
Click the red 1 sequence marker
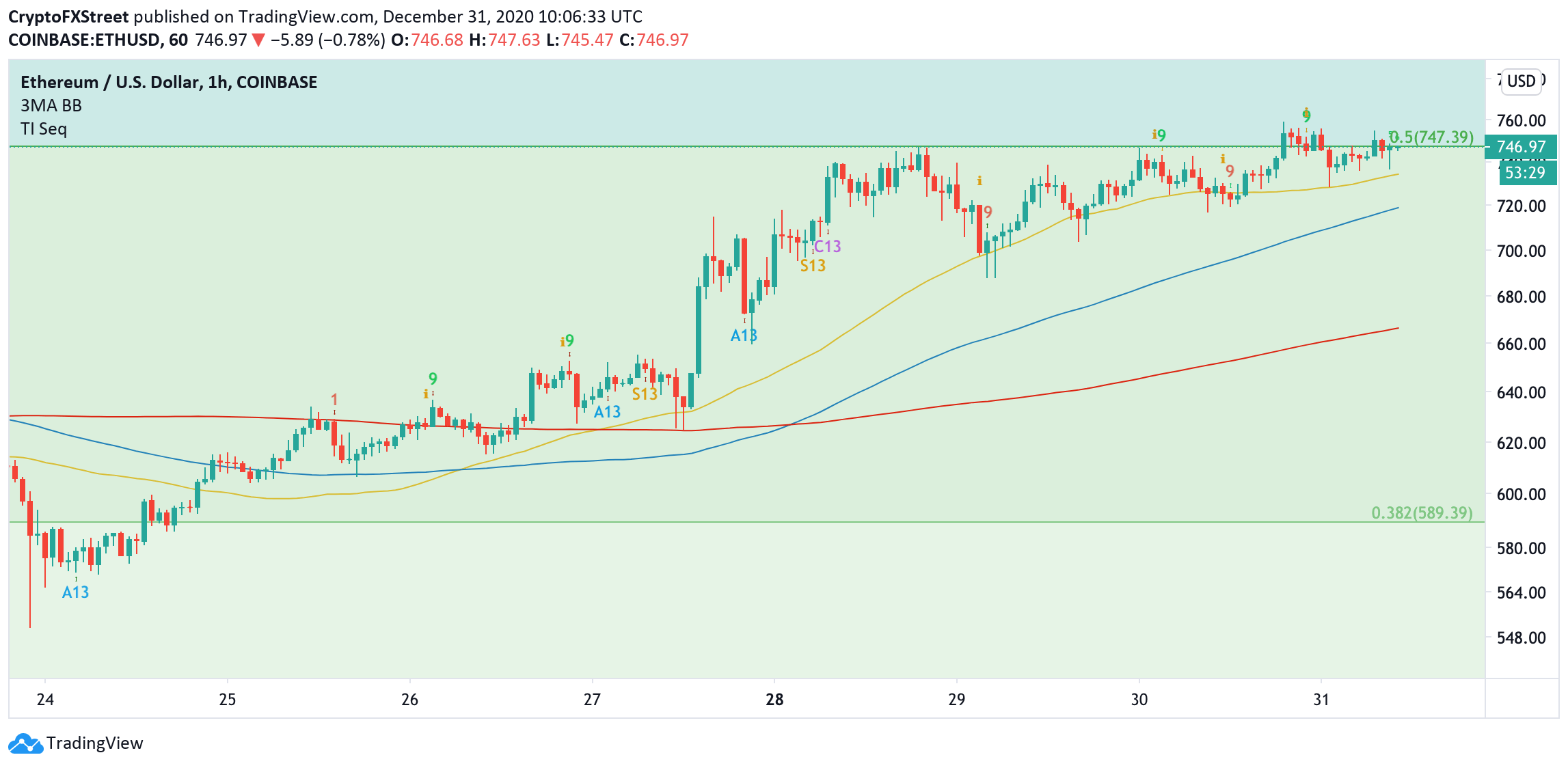pyautogui.click(x=334, y=399)
